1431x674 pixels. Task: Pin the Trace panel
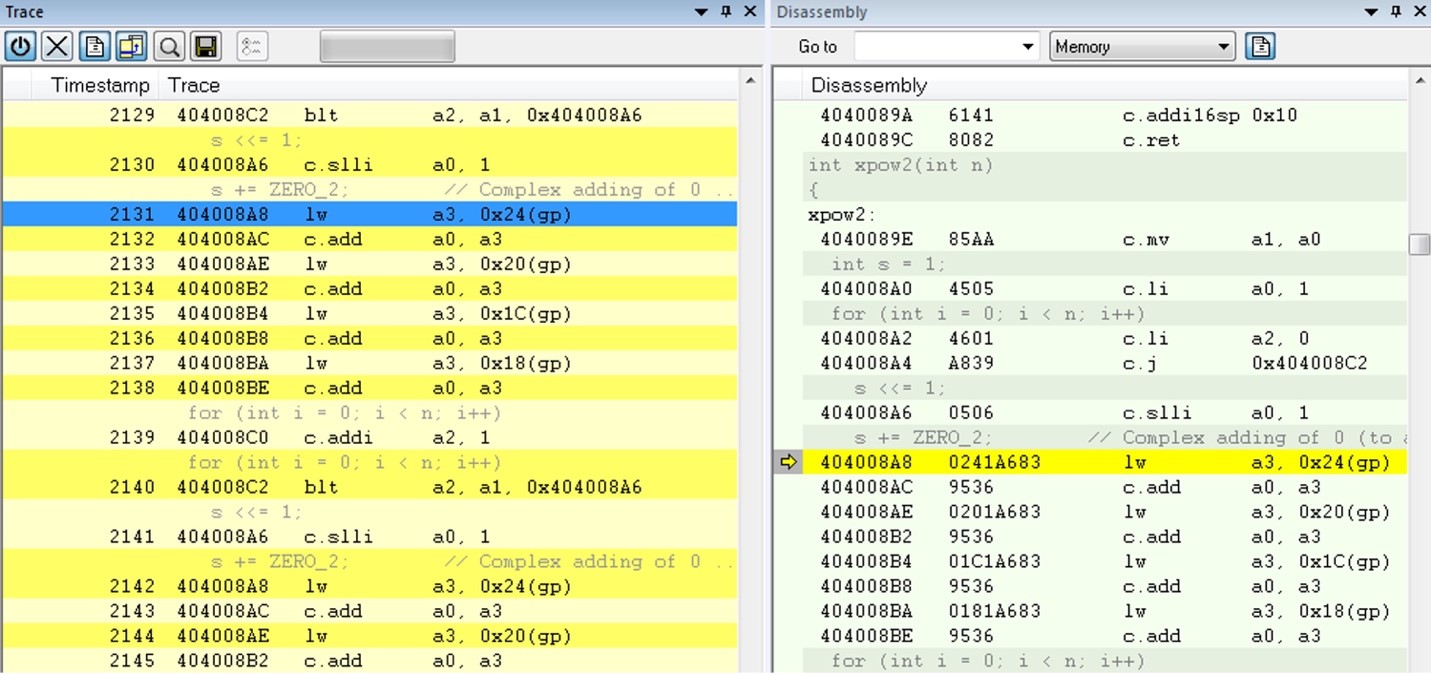(723, 12)
